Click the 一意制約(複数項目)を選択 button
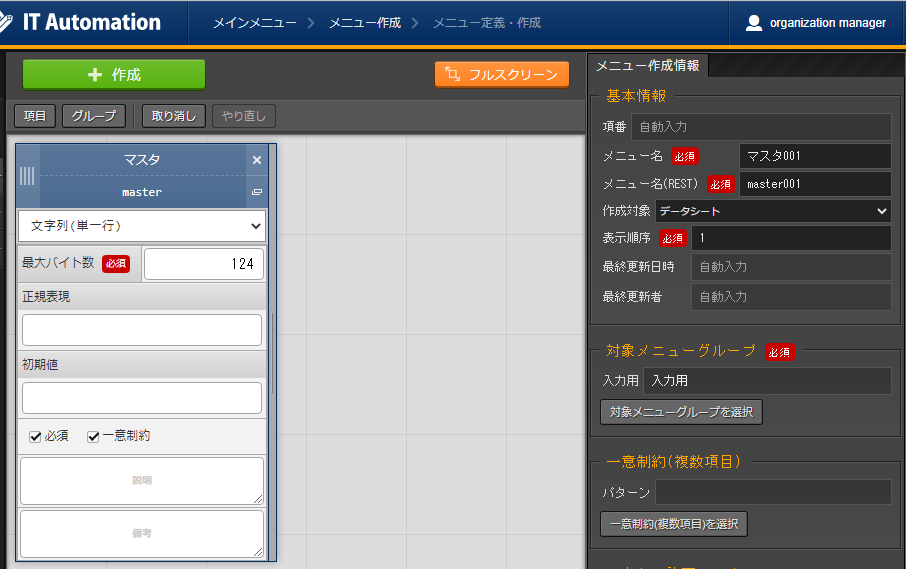Screen dimensions: 906x569 [x=674, y=524]
